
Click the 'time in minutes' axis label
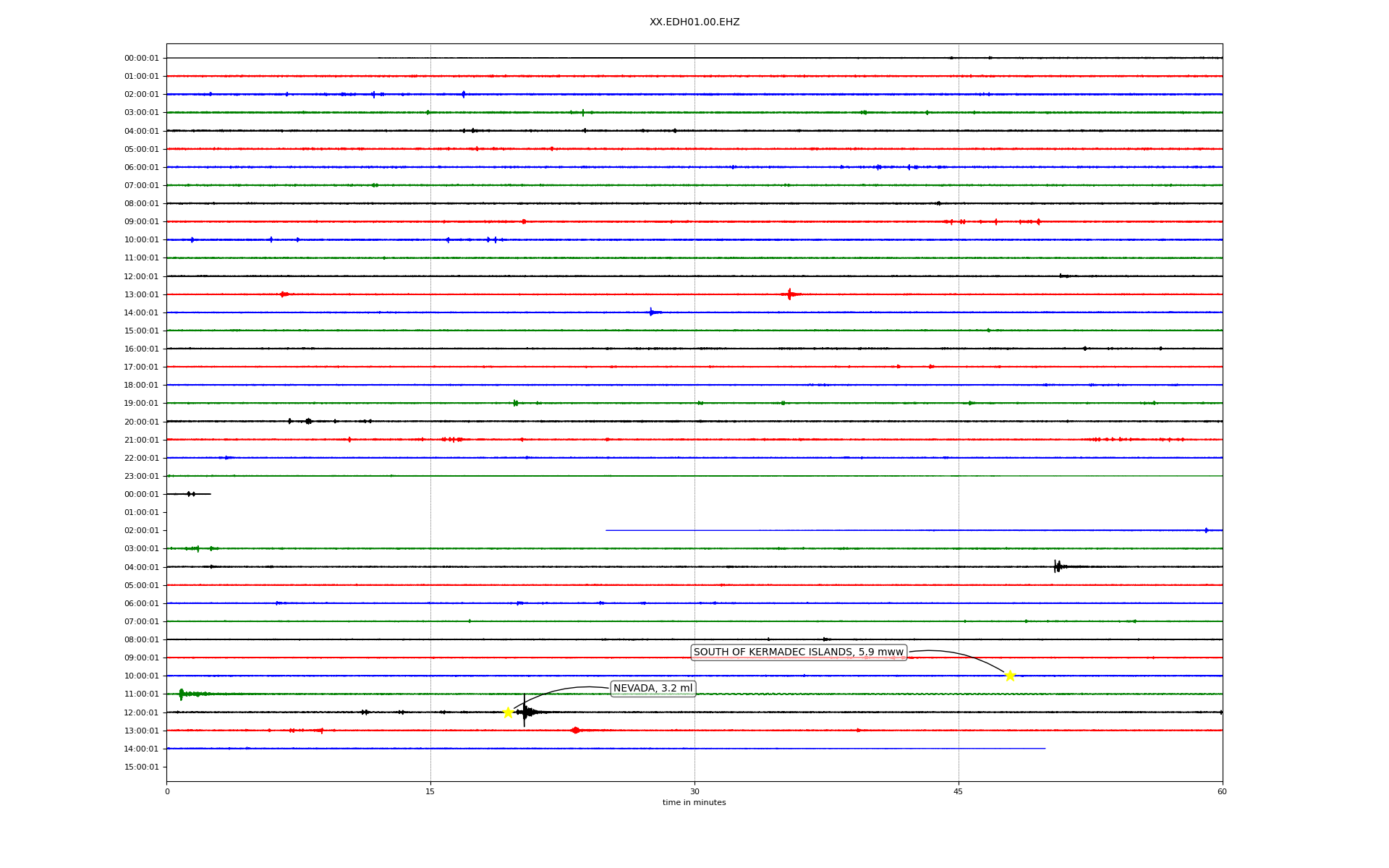click(694, 803)
